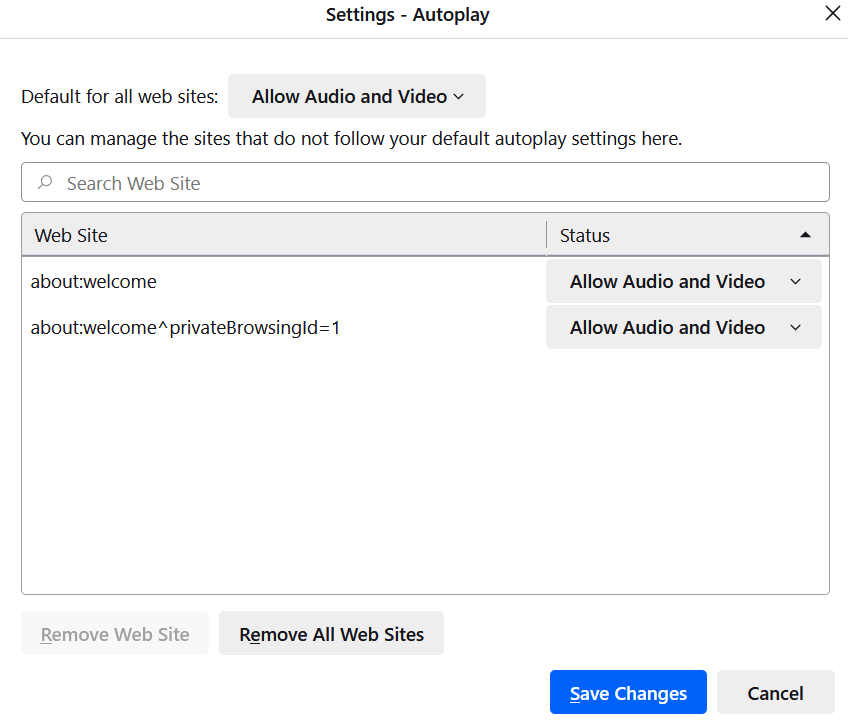Click chevron icon beside about:welcome status
The width and height of the screenshot is (848, 727).
point(796,282)
